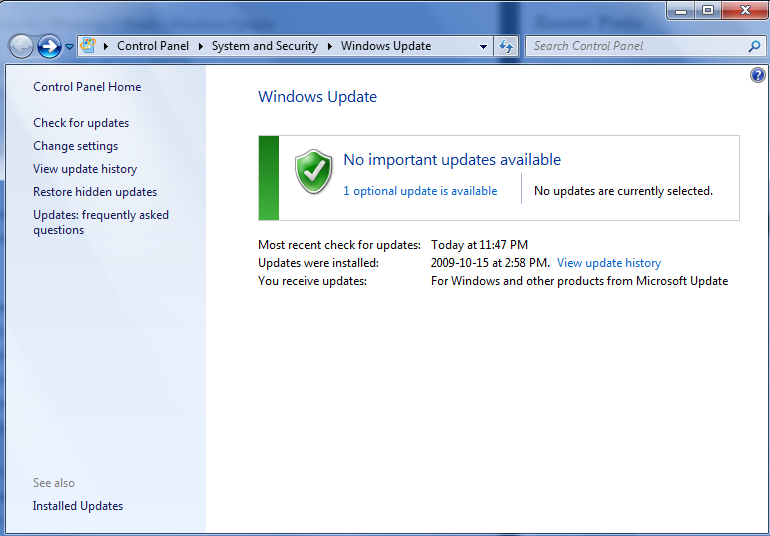
Task: Click 'For Windows and other products from Microsoft Update'
Action: (x=579, y=281)
